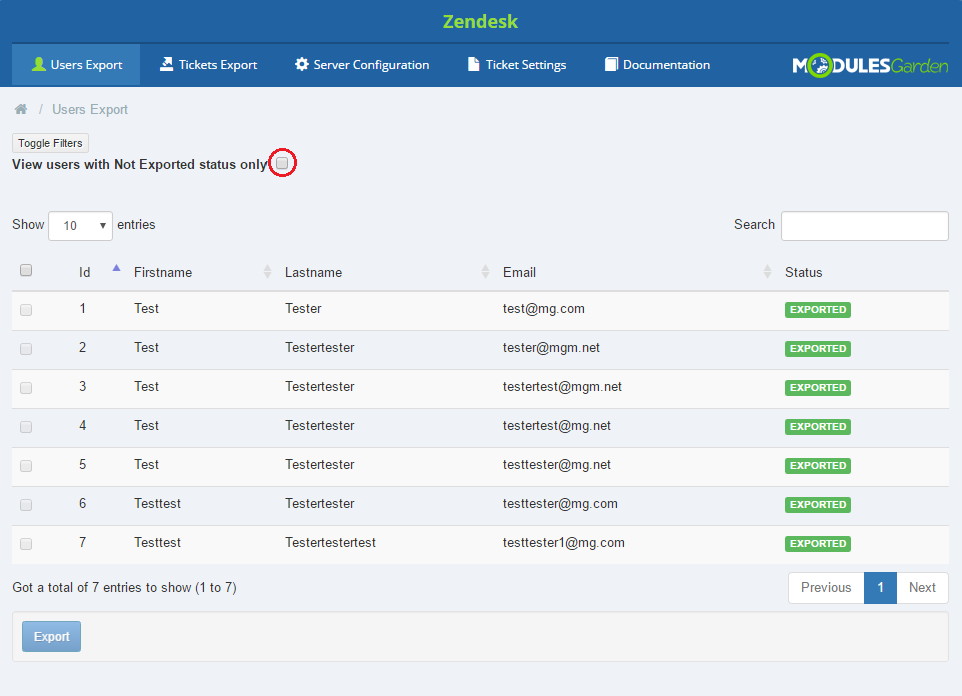Check the row for testtester@mg.net
This screenshot has height=696, width=962.
pyautogui.click(x=26, y=466)
